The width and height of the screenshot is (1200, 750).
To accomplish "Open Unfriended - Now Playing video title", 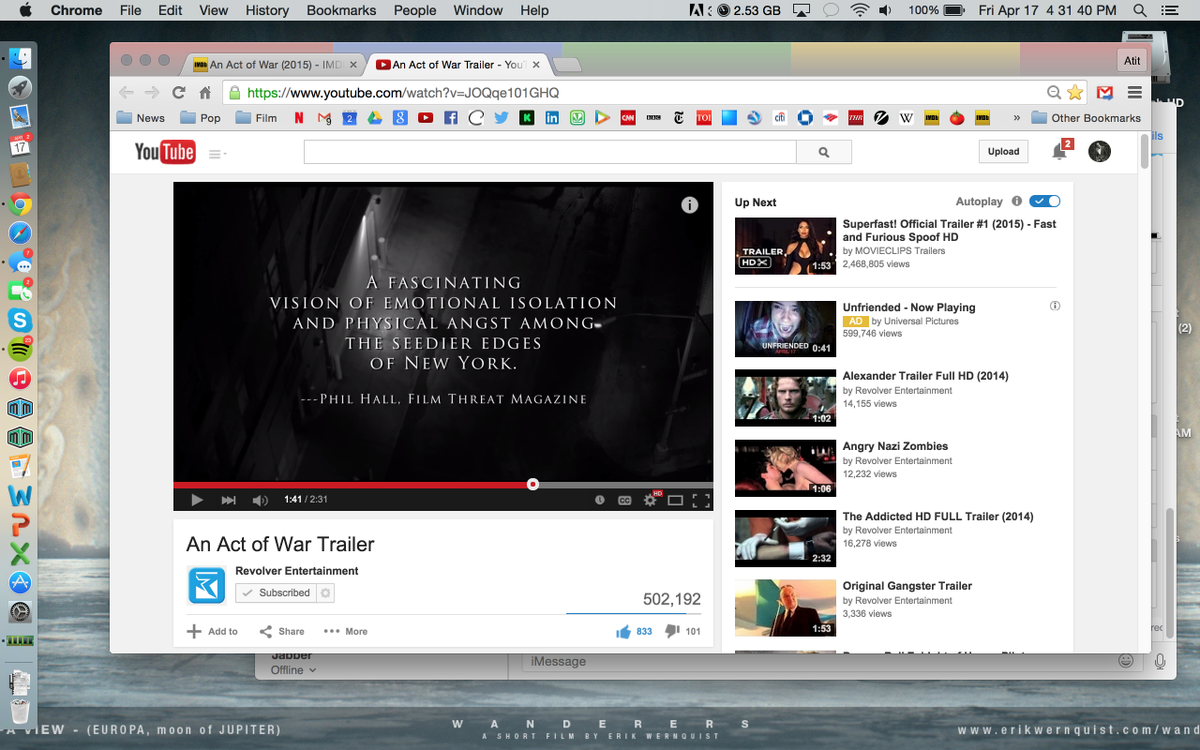I will (x=909, y=307).
